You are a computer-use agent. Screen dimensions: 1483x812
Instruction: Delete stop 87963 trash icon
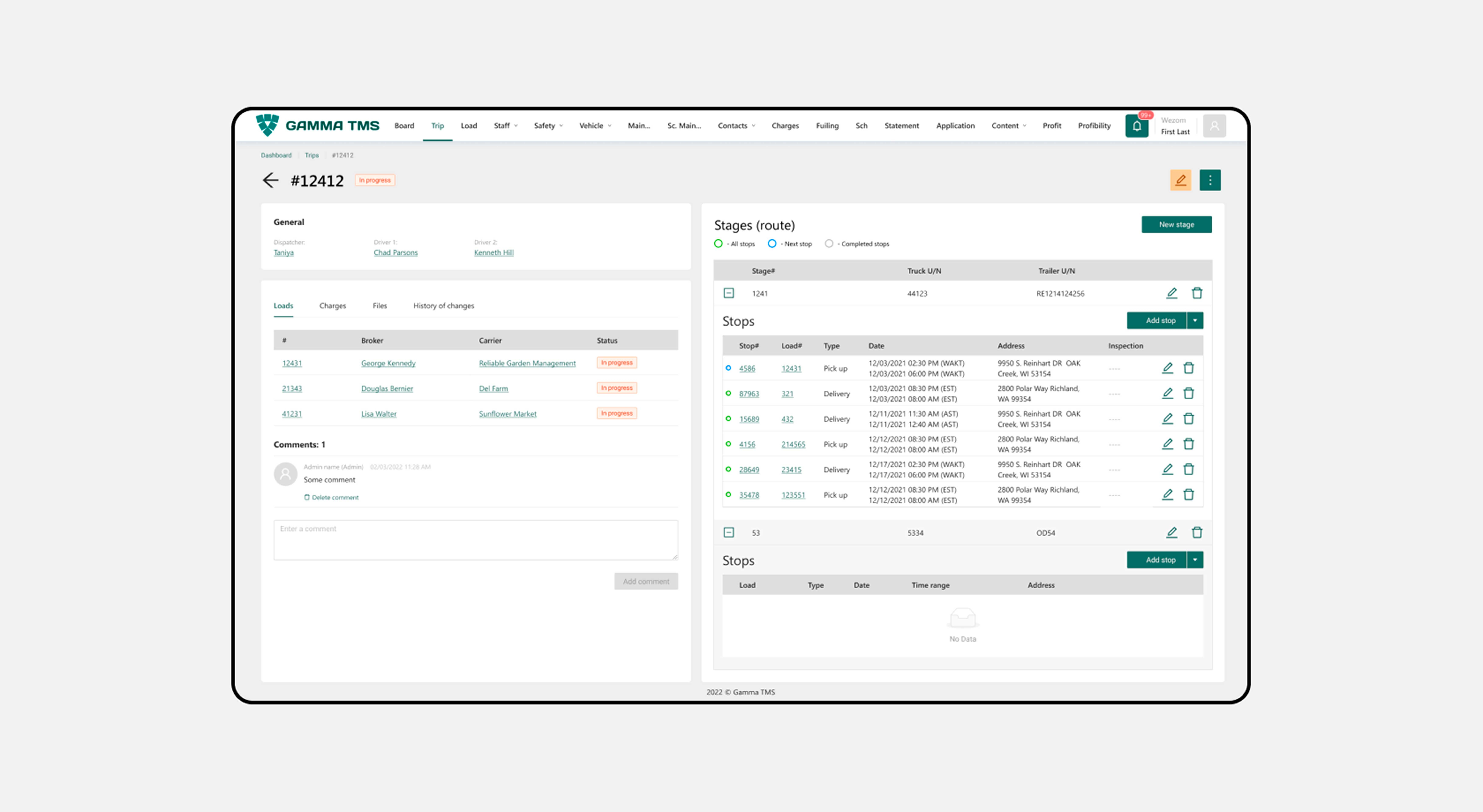[x=1188, y=393]
